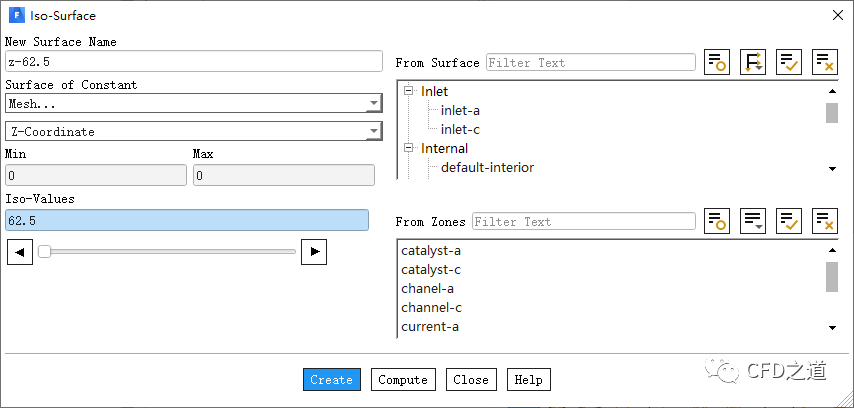Open the Z-Coordinate dropdown
The height and width of the screenshot is (408, 854).
tap(193, 131)
